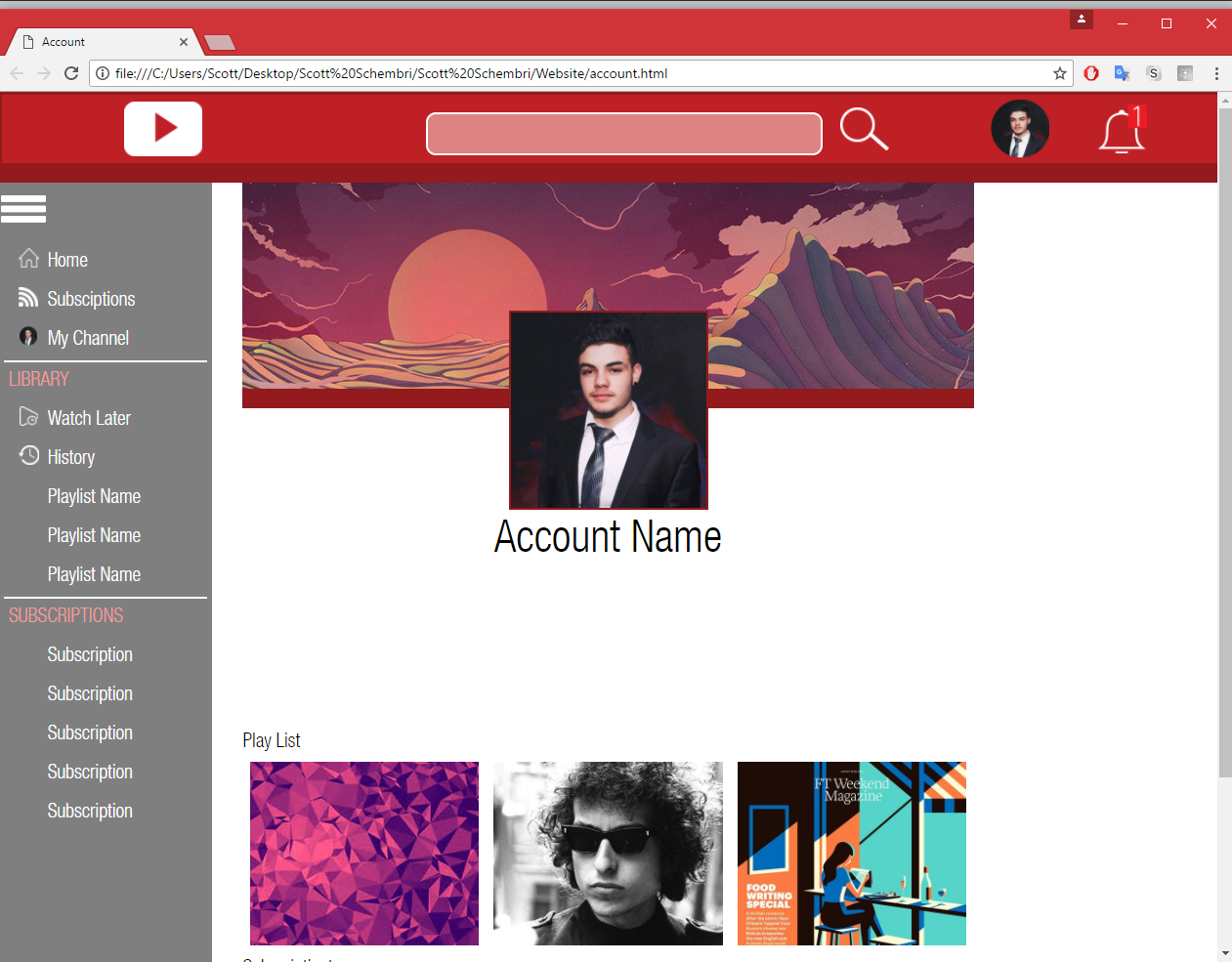Viewport: 1232px width, 962px height.
Task: Open the fifth Subscription link
Action: tap(90, 811)
